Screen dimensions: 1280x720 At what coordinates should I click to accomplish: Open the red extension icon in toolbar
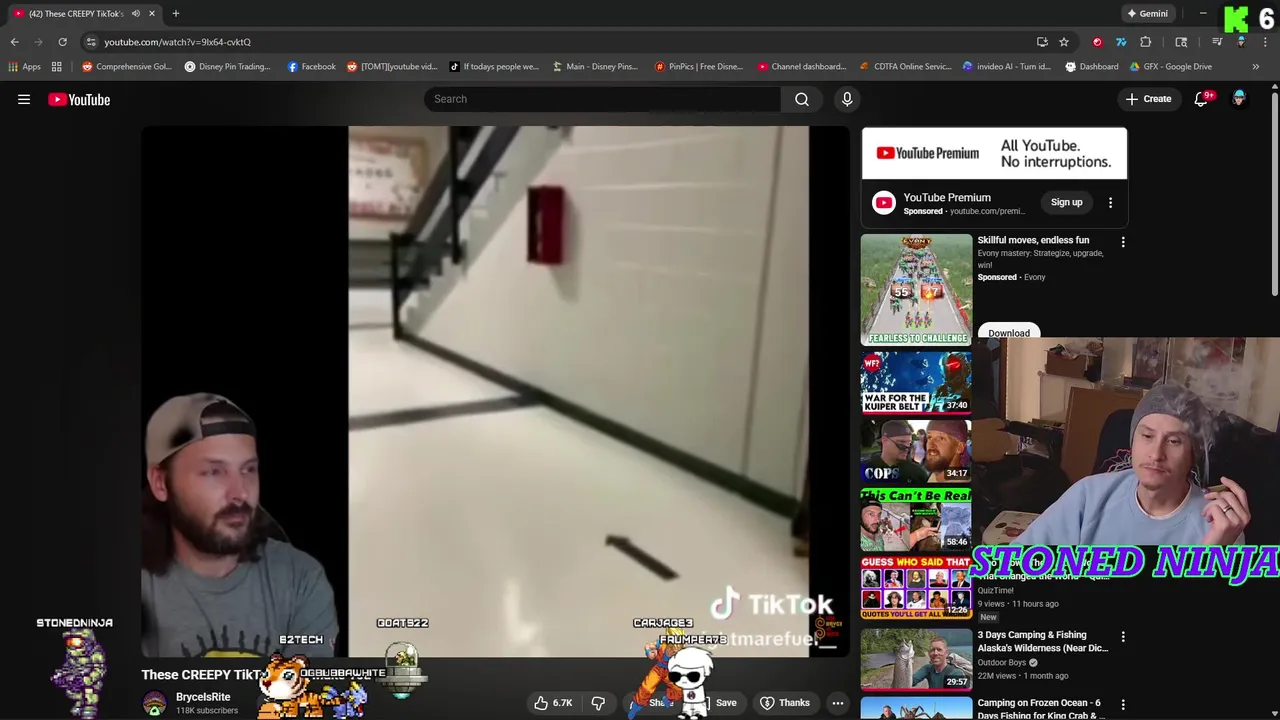[1098, 42]
